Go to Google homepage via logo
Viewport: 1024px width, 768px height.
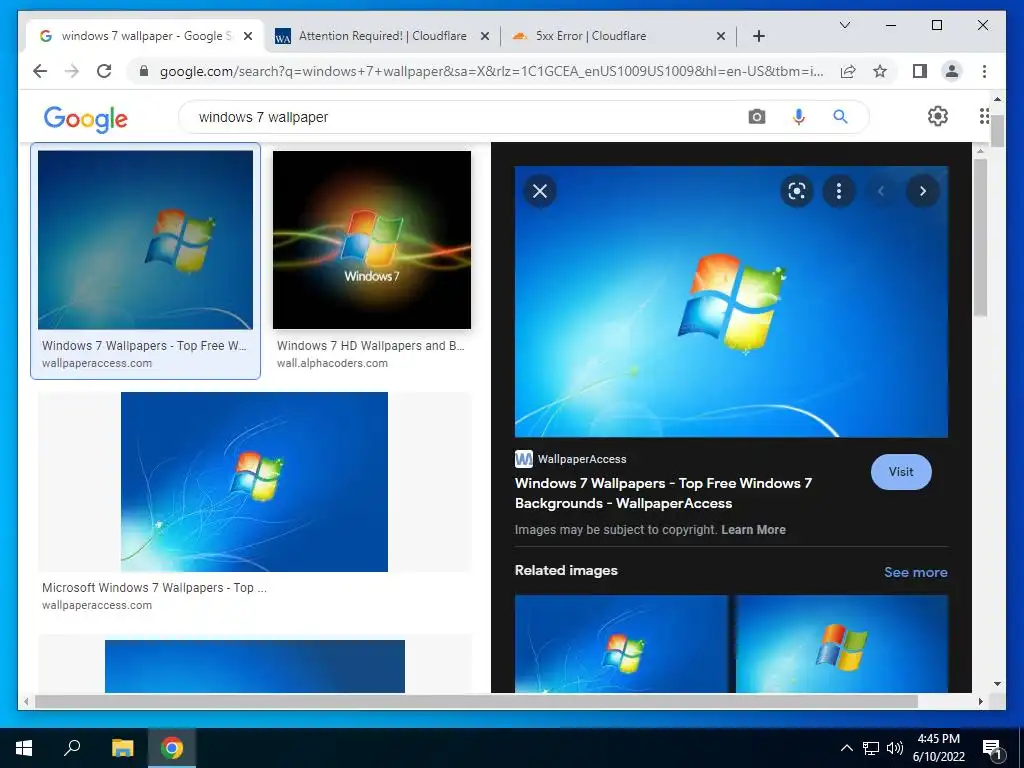pos(86,118)
